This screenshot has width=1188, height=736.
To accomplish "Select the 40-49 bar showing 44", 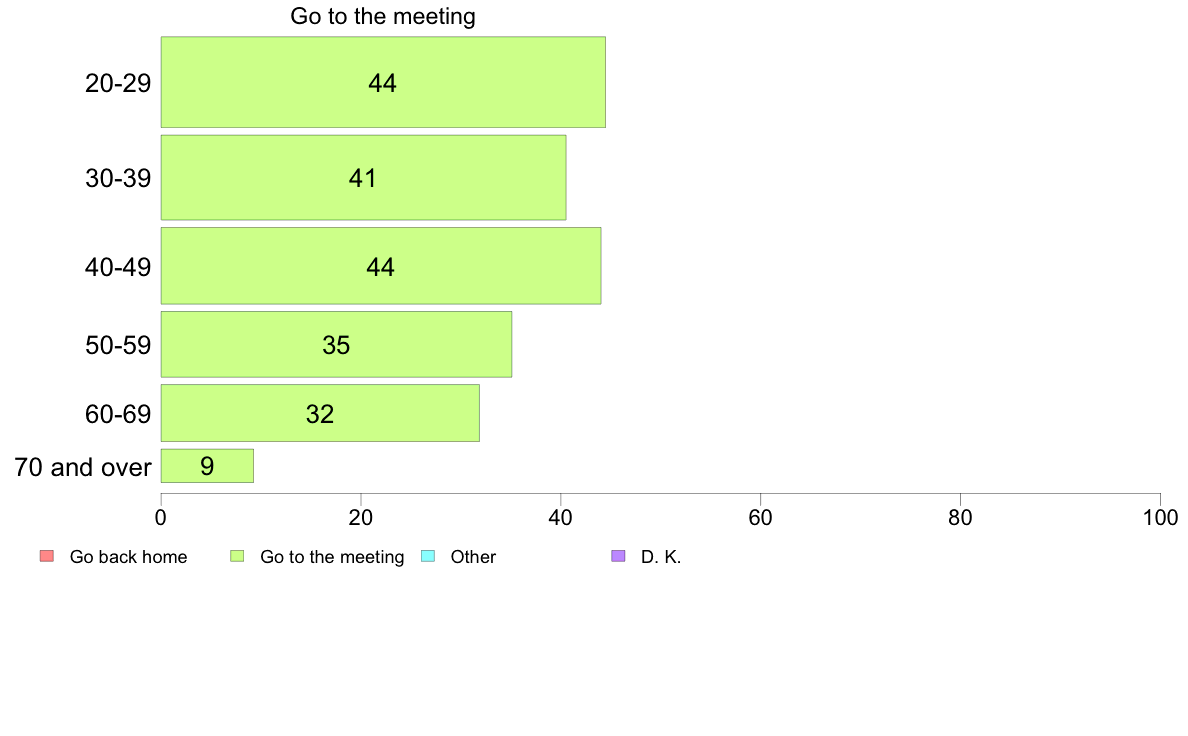I will (x=380, y=266).
